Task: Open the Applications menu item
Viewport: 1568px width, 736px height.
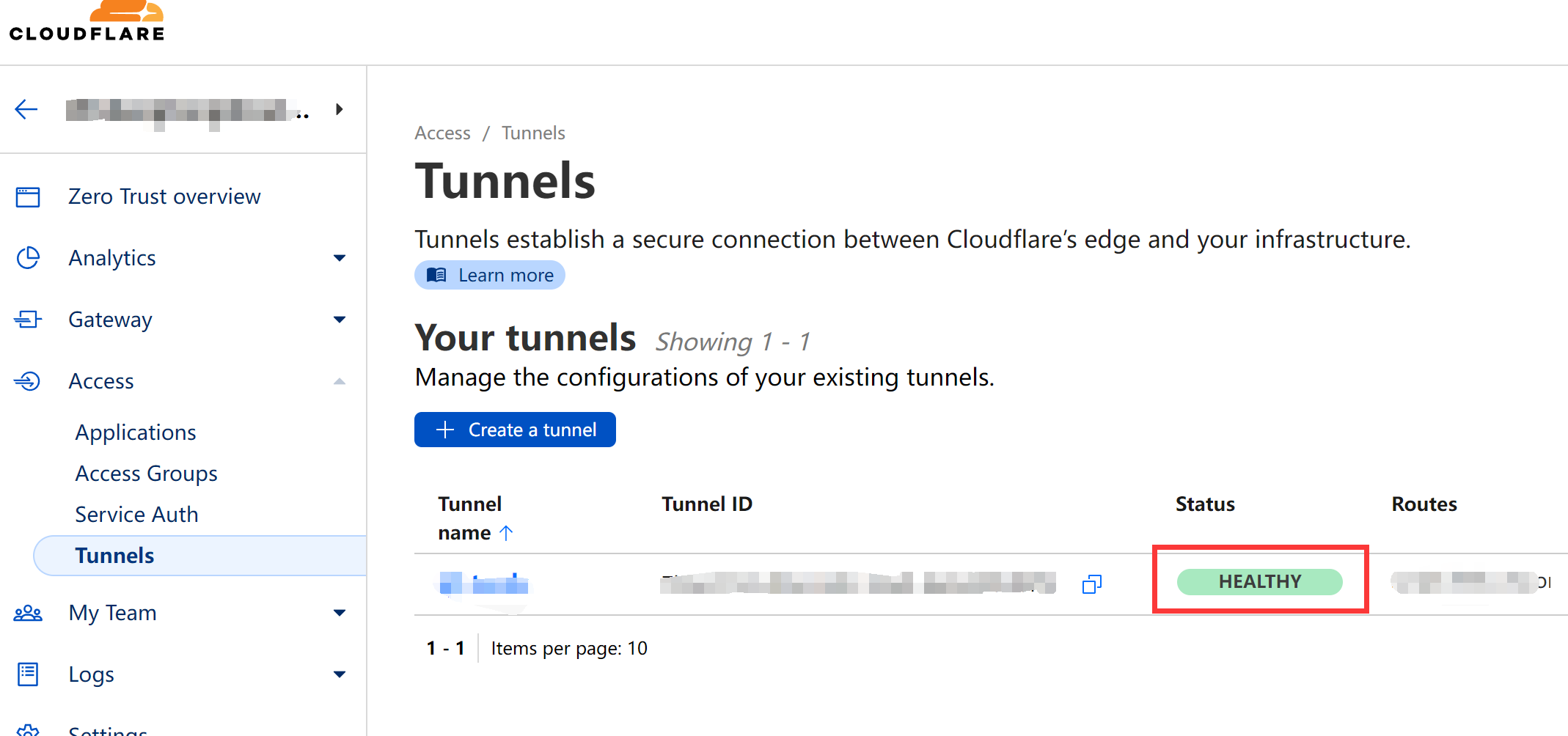Action: (x=135, y=432)
